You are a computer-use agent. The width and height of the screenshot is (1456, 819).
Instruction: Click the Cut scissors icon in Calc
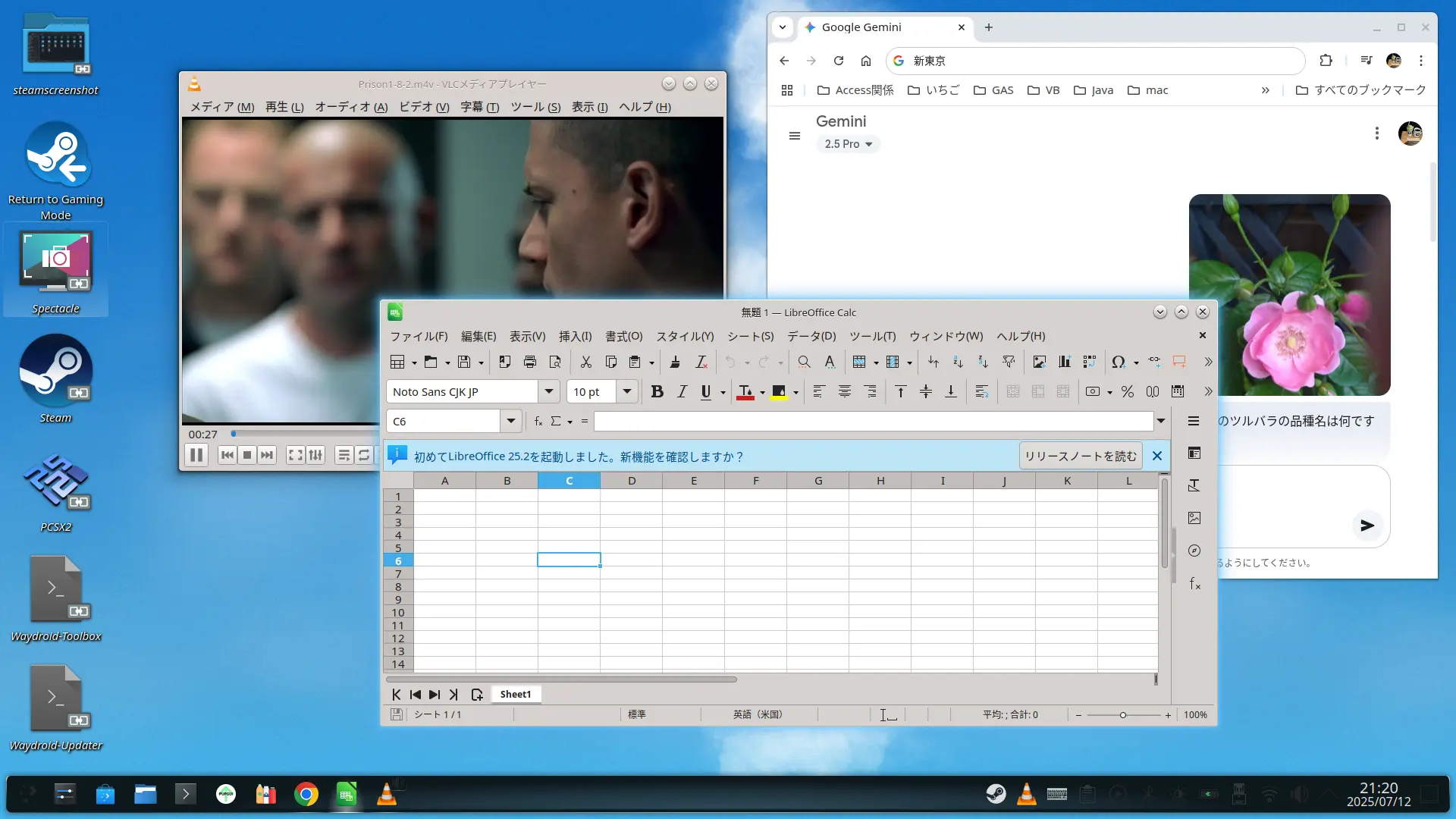click(x=585, y=362)
